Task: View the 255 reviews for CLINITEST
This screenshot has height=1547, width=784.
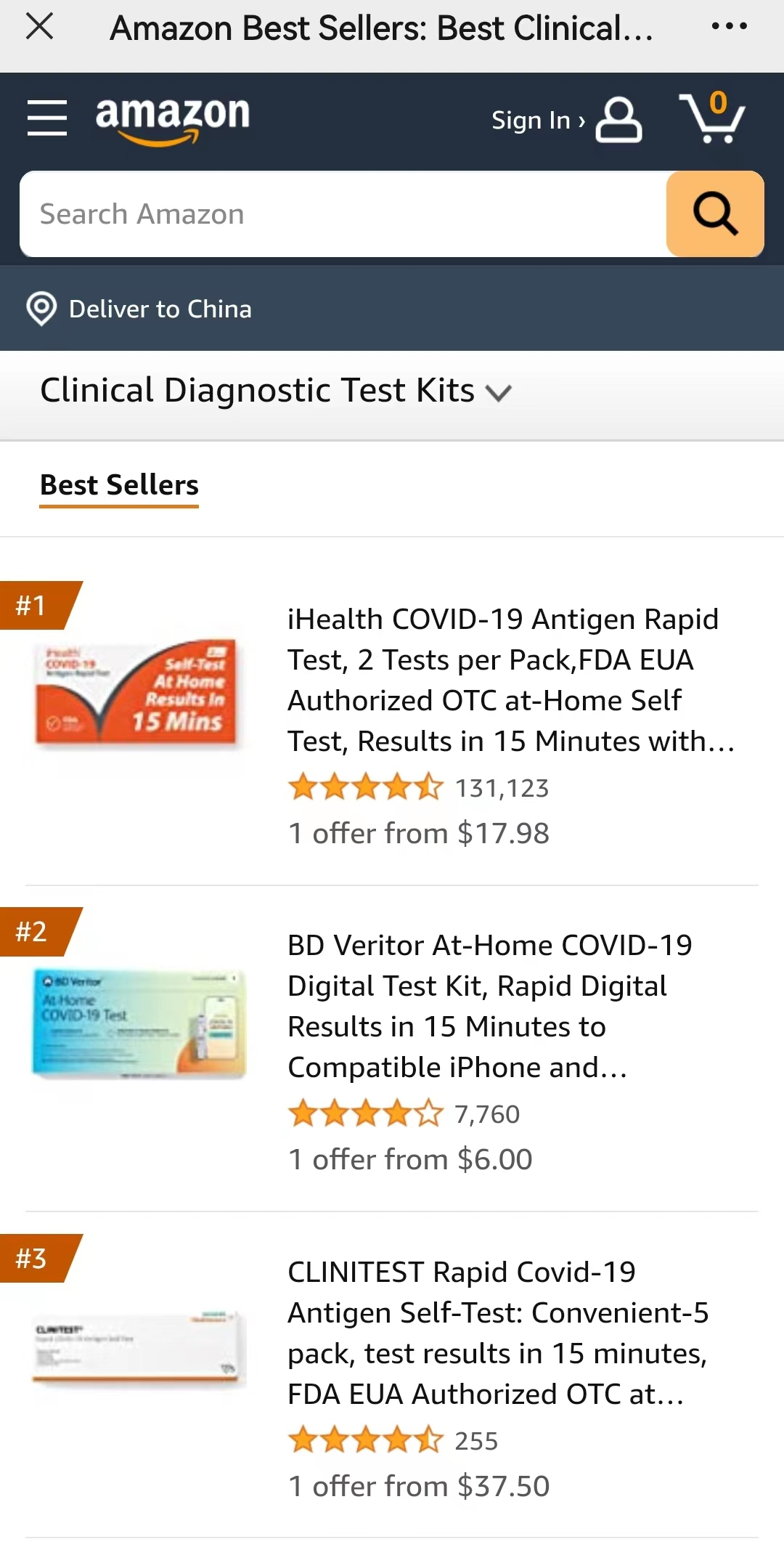Action: 476,1441
